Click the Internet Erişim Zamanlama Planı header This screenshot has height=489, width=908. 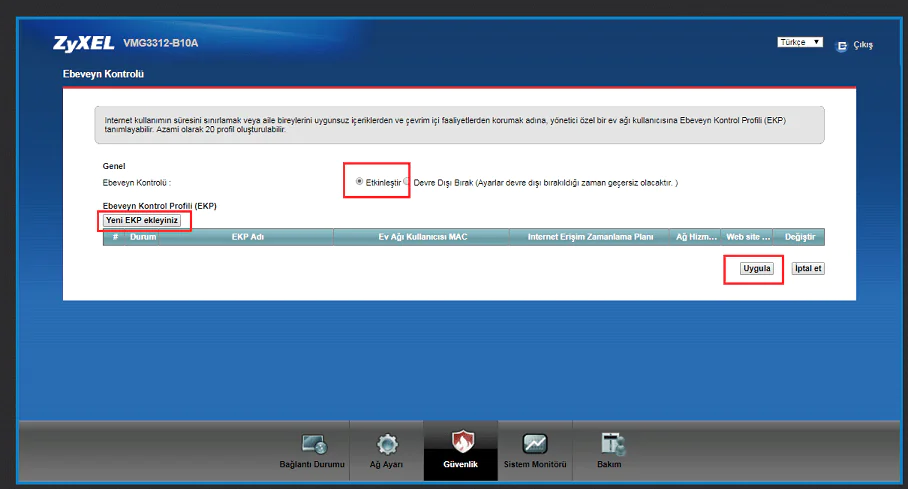590,237
